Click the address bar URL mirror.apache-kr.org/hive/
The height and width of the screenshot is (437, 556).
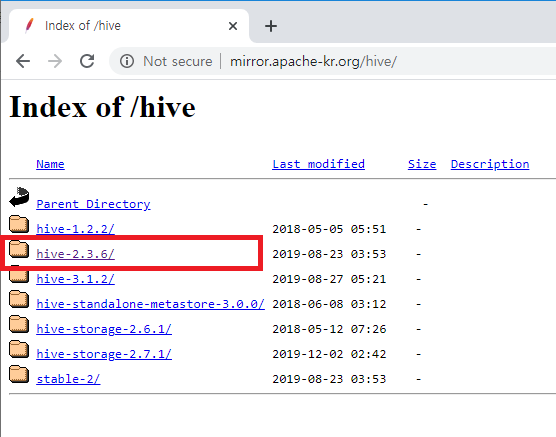(x=313, y=61)
